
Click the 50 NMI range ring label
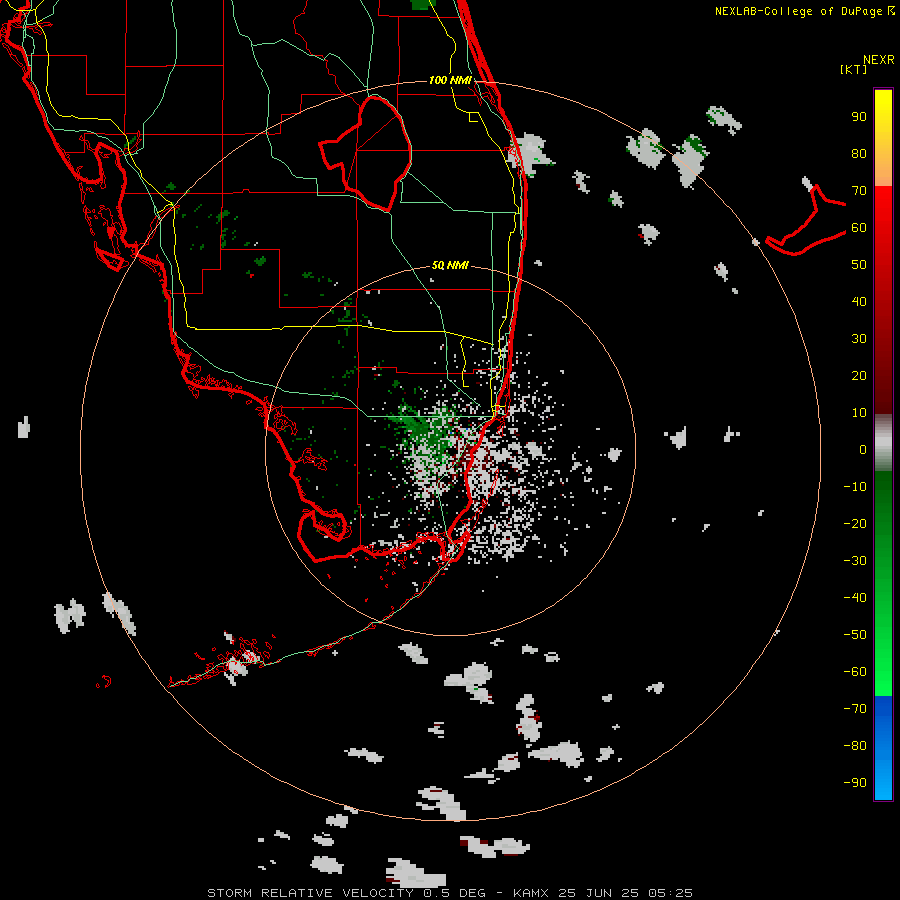click(x=450, y=265)
